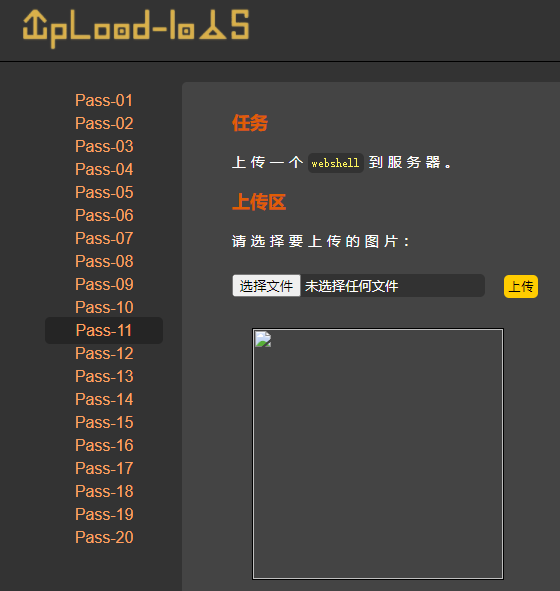560x591 pixels.
Task: Click the webshell code tag
Action: point(335,163)
